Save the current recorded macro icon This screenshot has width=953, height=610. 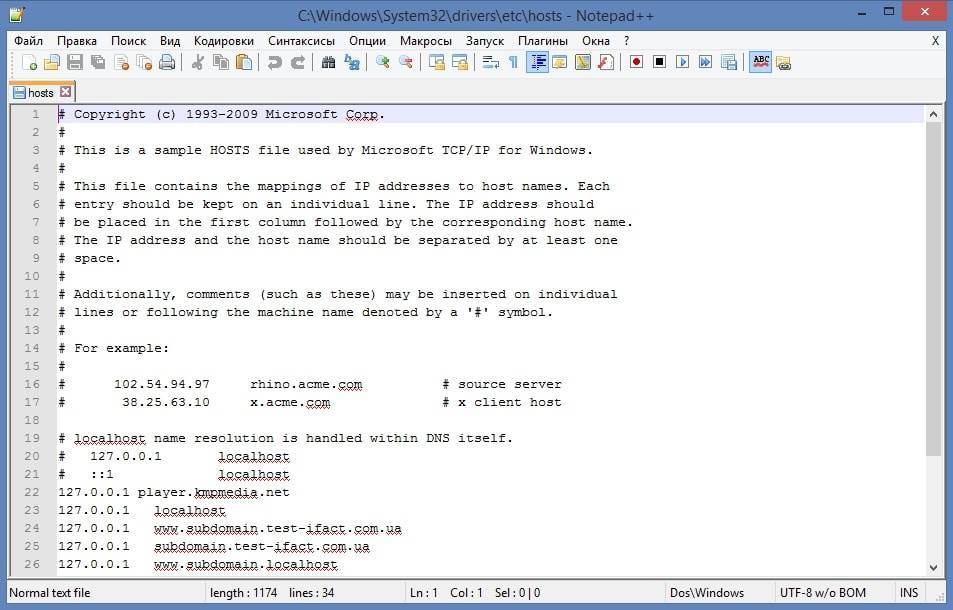click(729, 62)
